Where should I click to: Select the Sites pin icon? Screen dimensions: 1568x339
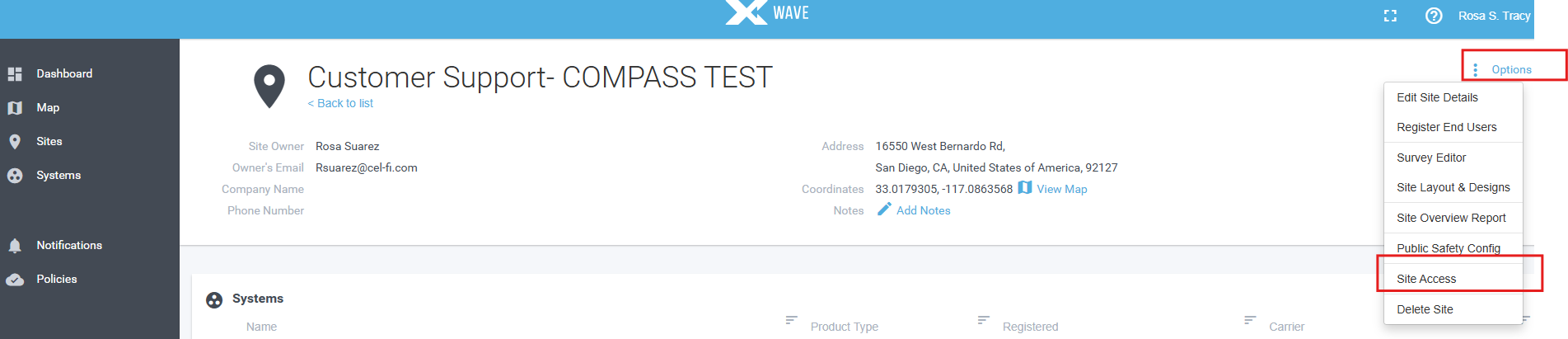pyautogui.click(x=15, y=142)
